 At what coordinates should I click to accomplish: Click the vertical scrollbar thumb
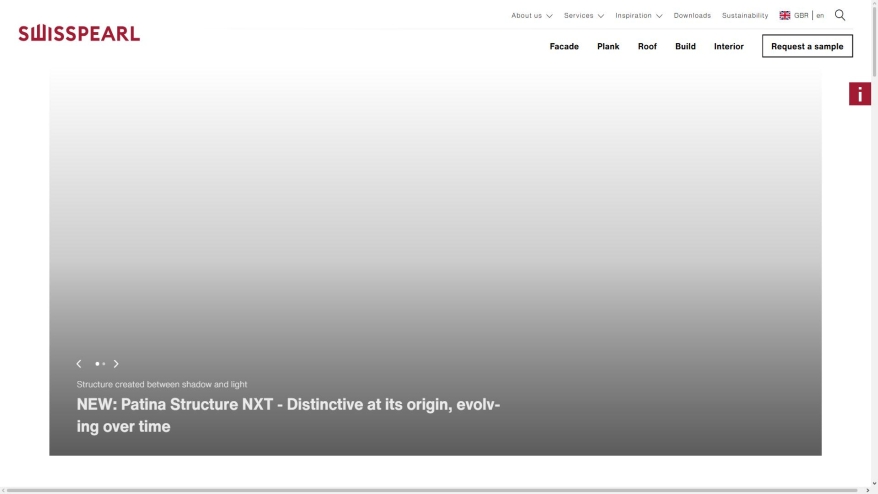(874, 40)
